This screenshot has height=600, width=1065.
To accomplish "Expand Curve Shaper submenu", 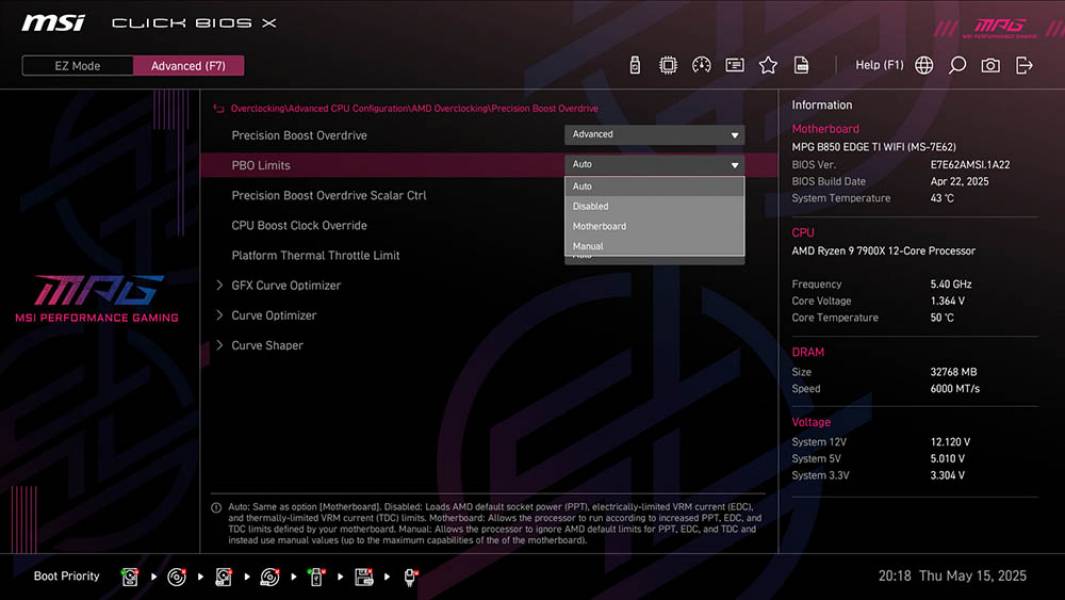I will tap(259, 345).
